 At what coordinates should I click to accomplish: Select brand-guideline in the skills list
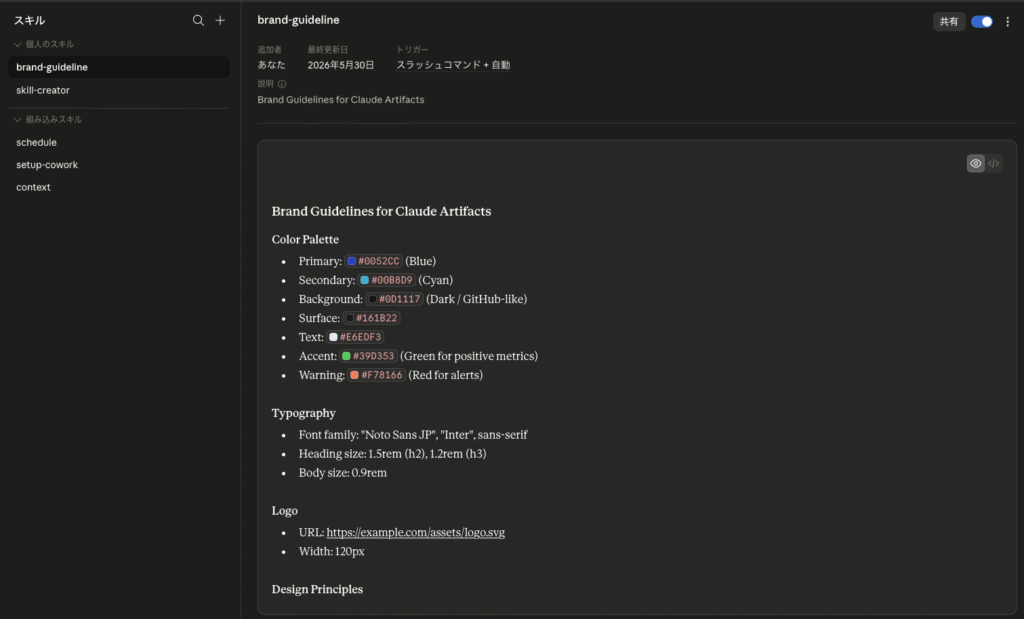(119, 67)
